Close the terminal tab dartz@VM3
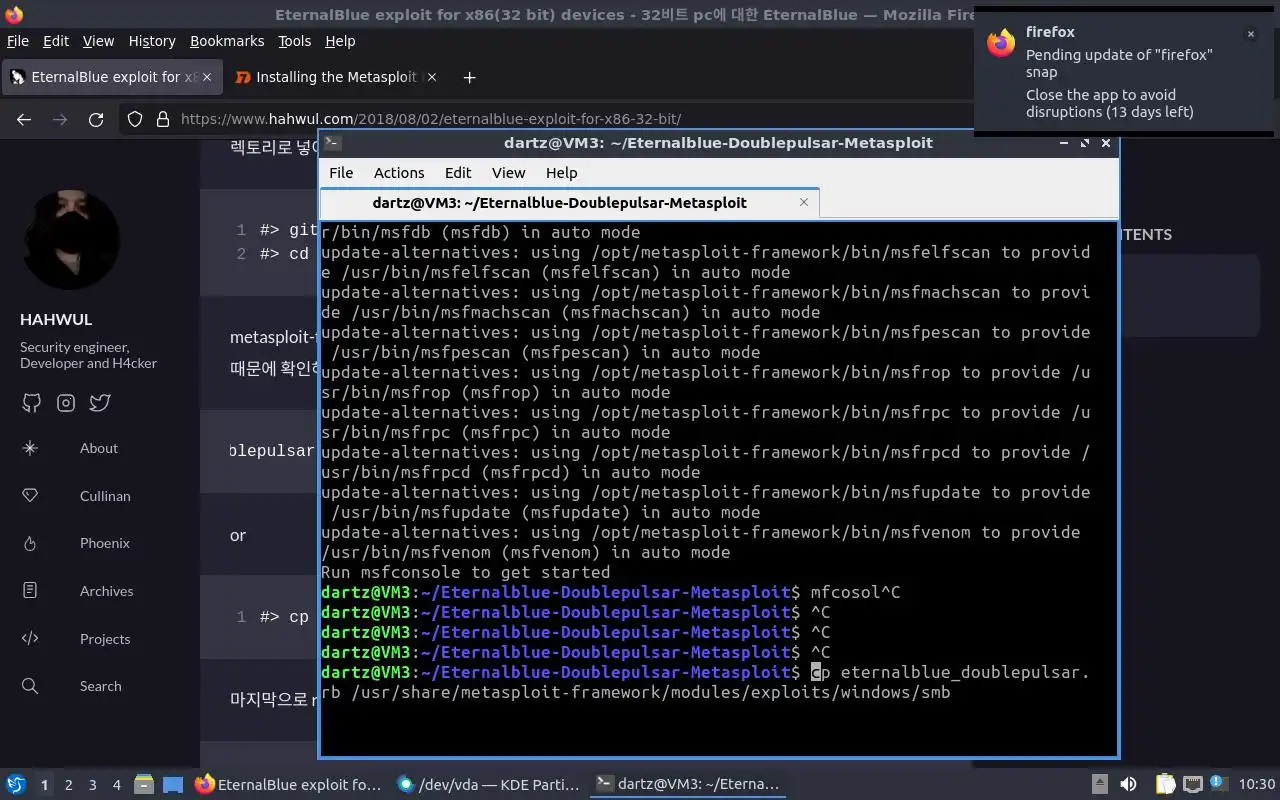The image size is (1280, 800). pyautogui.click(x=804, y=202)
